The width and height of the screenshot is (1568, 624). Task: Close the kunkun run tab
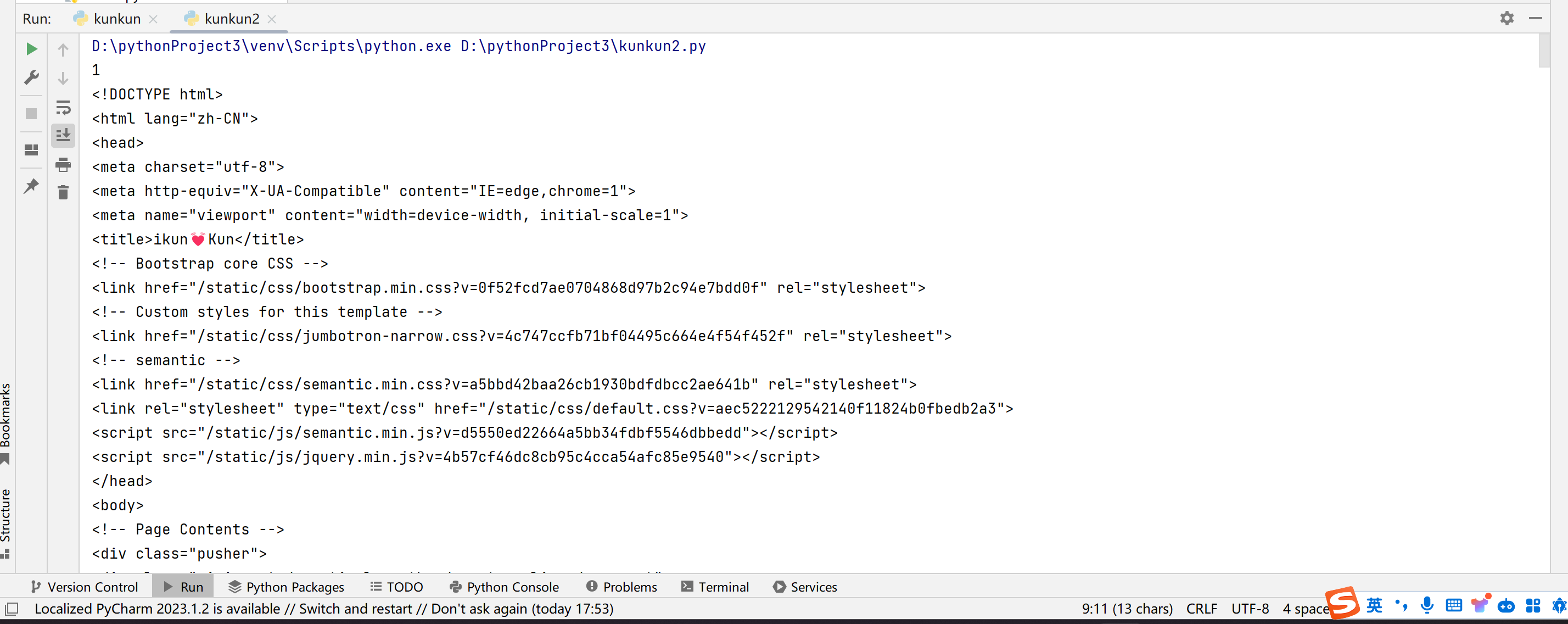coord(153,19)
